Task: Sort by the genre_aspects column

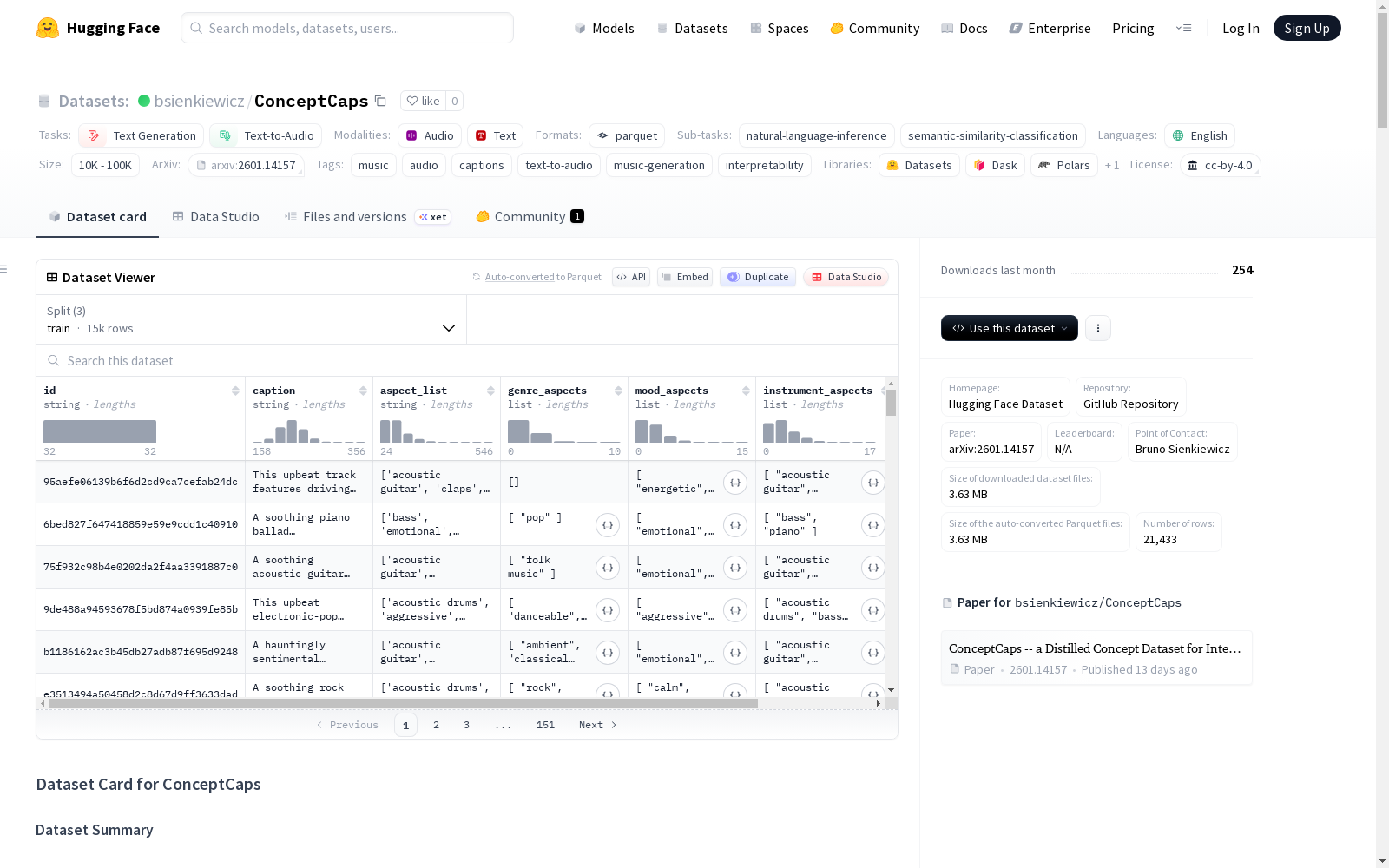Action: 618,391
